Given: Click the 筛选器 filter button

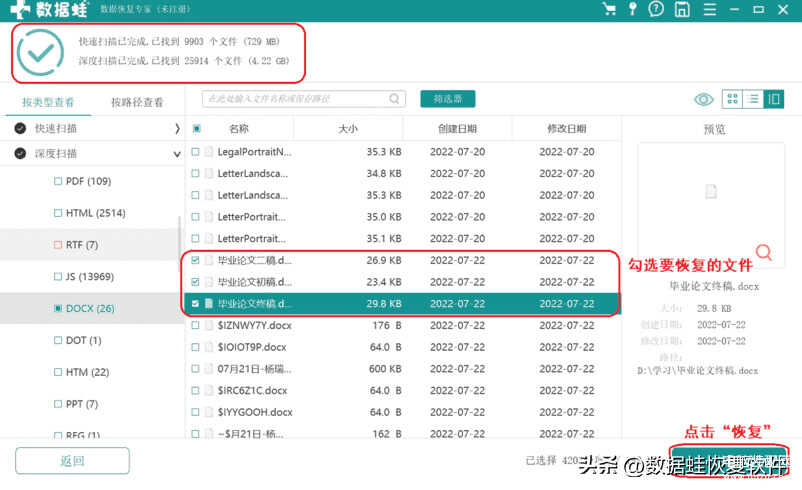Looking at the screenshot, I should pyautogui.click(x=448, y=99).
